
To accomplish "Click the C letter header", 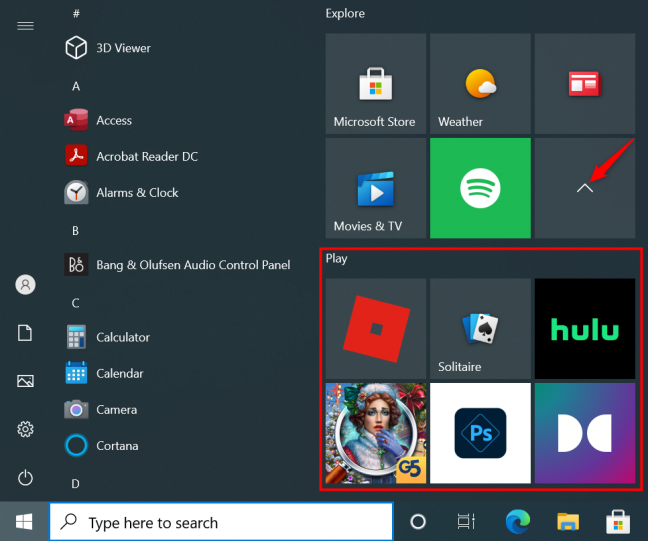I will pyautogui.click(x=76, y=303).
